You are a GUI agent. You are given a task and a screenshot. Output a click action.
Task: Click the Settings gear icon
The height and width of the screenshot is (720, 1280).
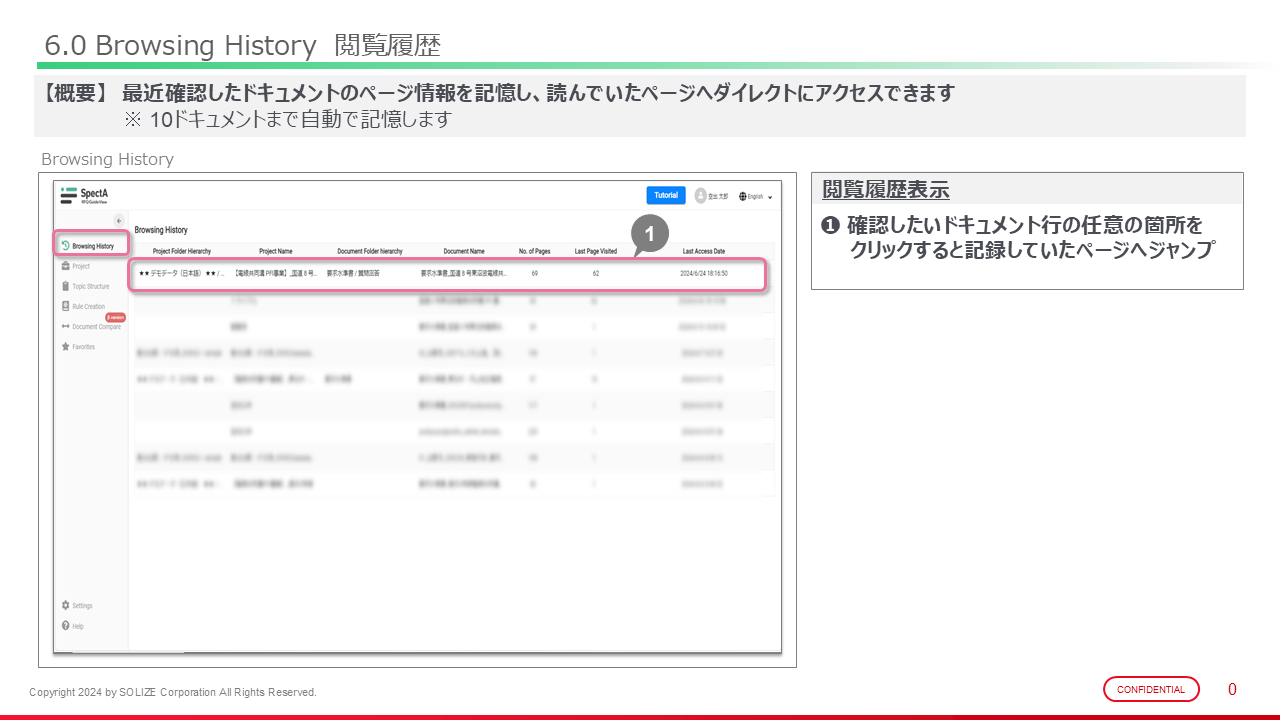(65, 605)
